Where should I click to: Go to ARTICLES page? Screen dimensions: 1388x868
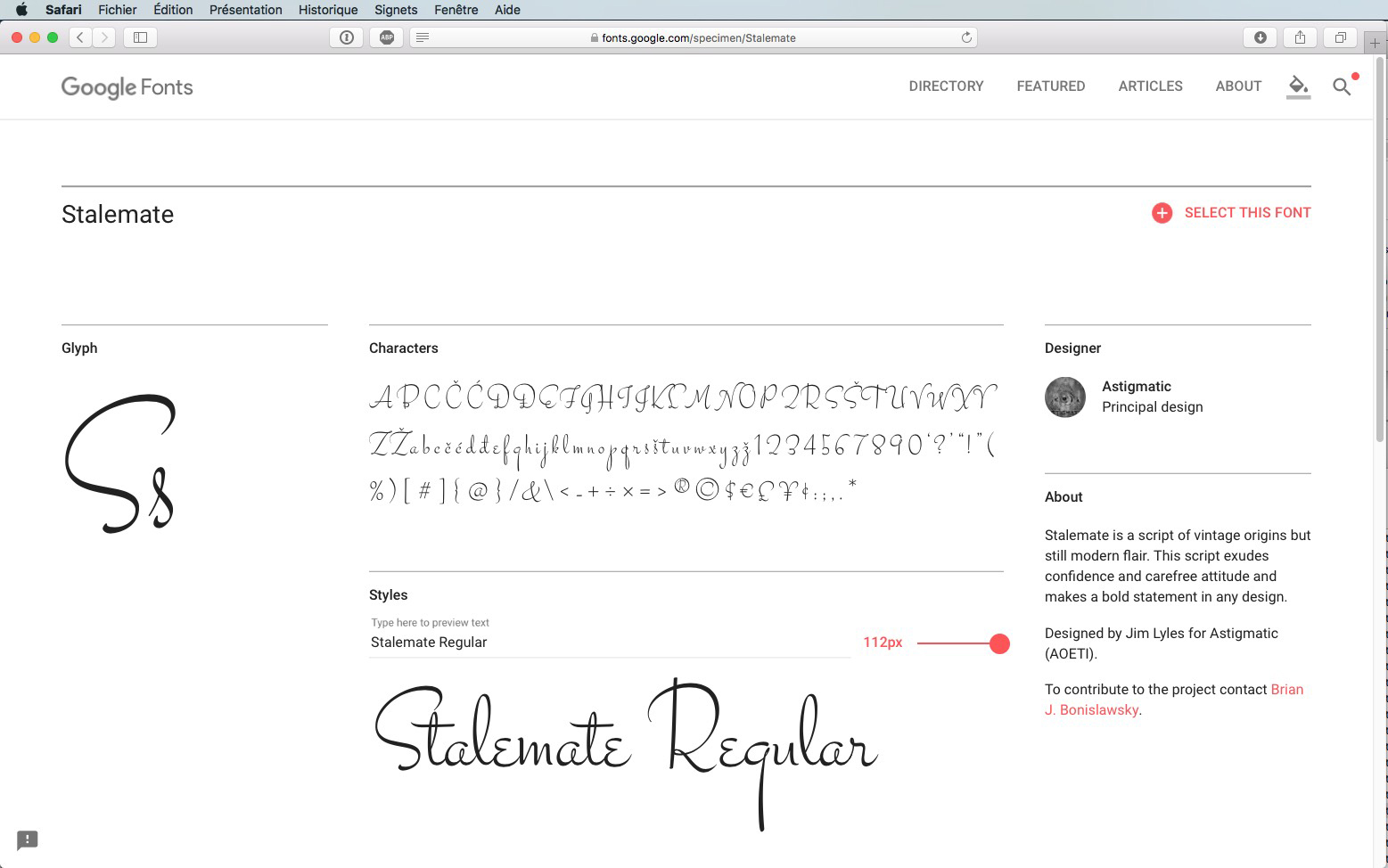(1150, 86)
